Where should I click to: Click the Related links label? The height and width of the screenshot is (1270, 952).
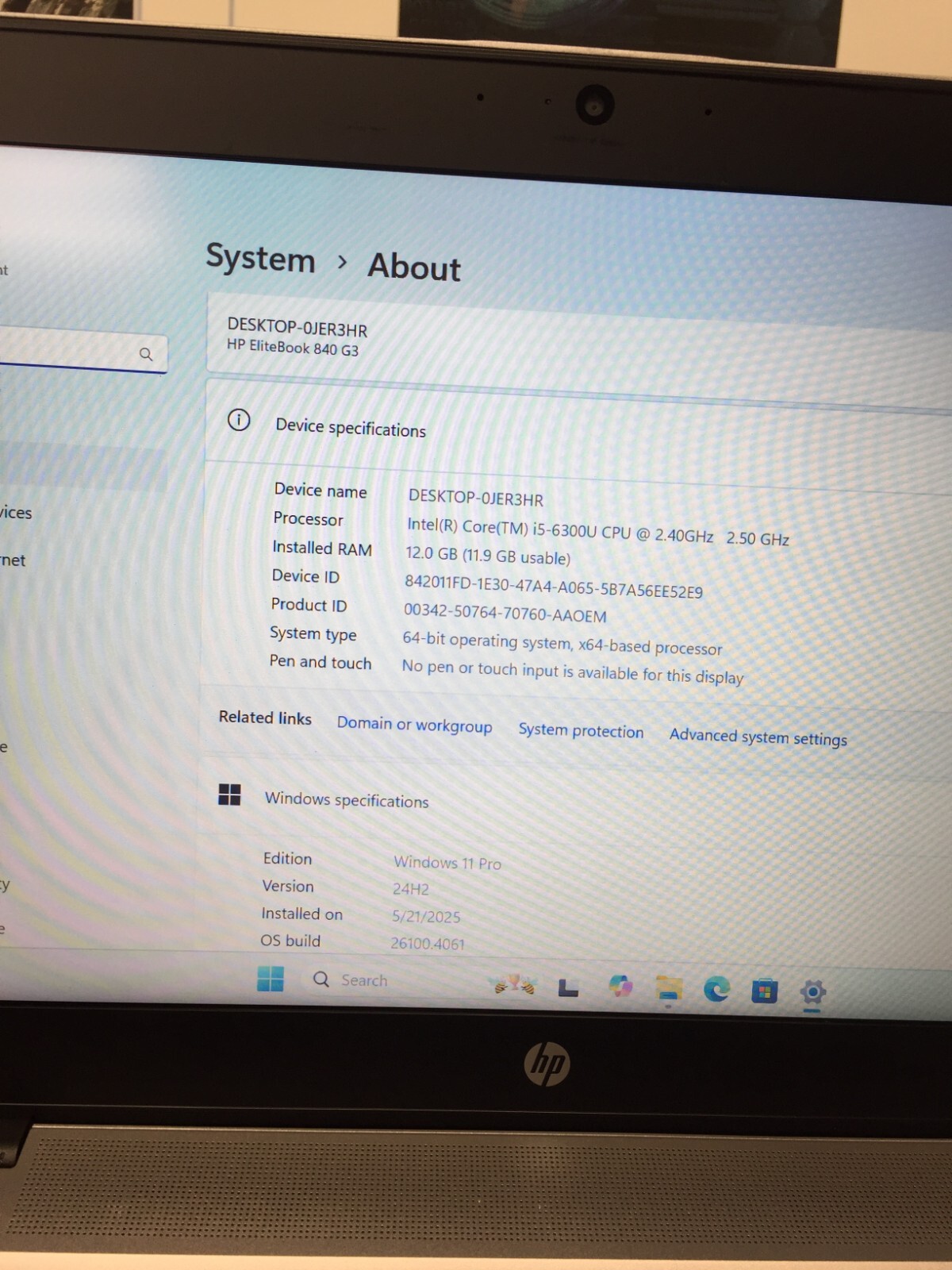pyautogui.click(x=265, y=718)
